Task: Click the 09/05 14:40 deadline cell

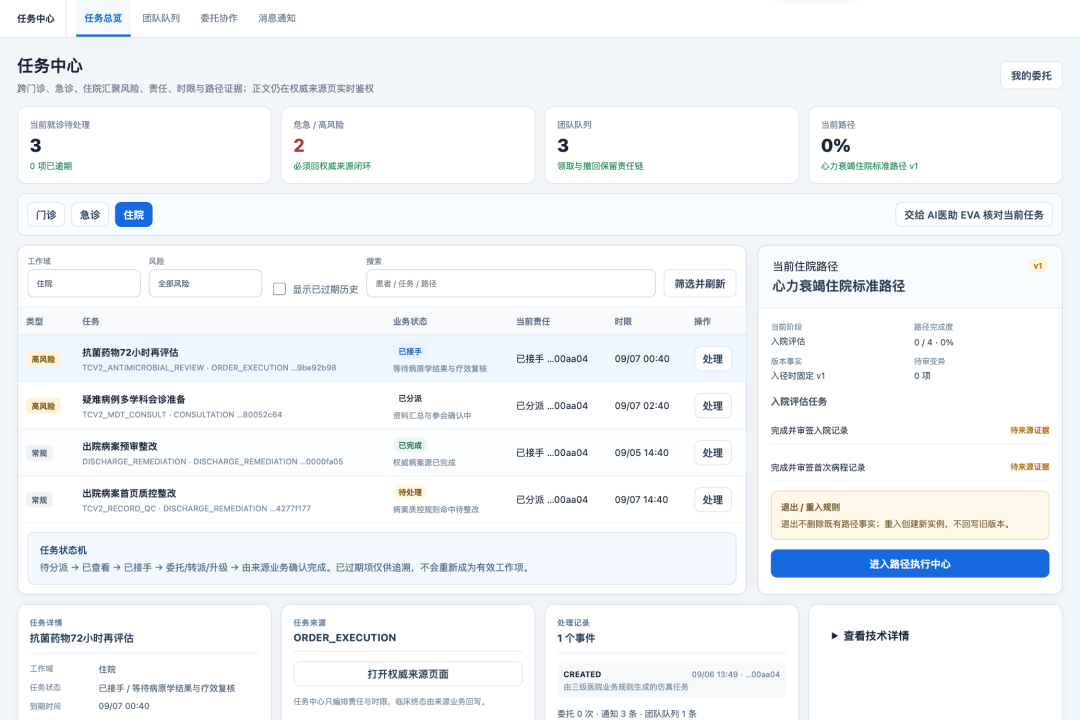Action: click(642, 453)
